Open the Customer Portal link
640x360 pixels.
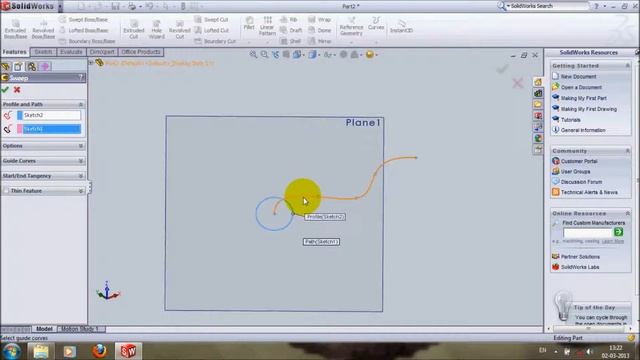(579, 161)
